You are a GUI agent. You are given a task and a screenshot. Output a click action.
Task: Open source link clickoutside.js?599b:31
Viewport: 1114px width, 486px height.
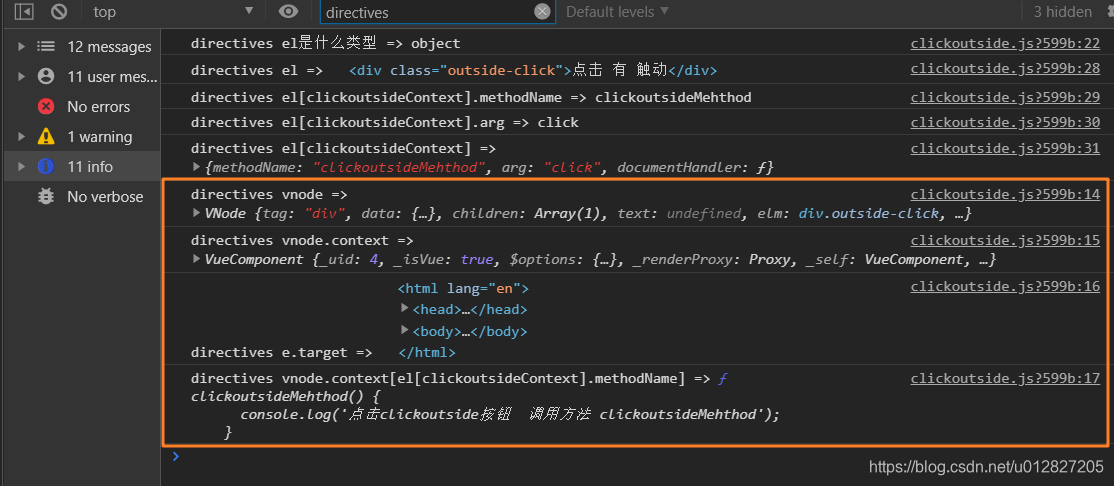tap(1005, 148)
